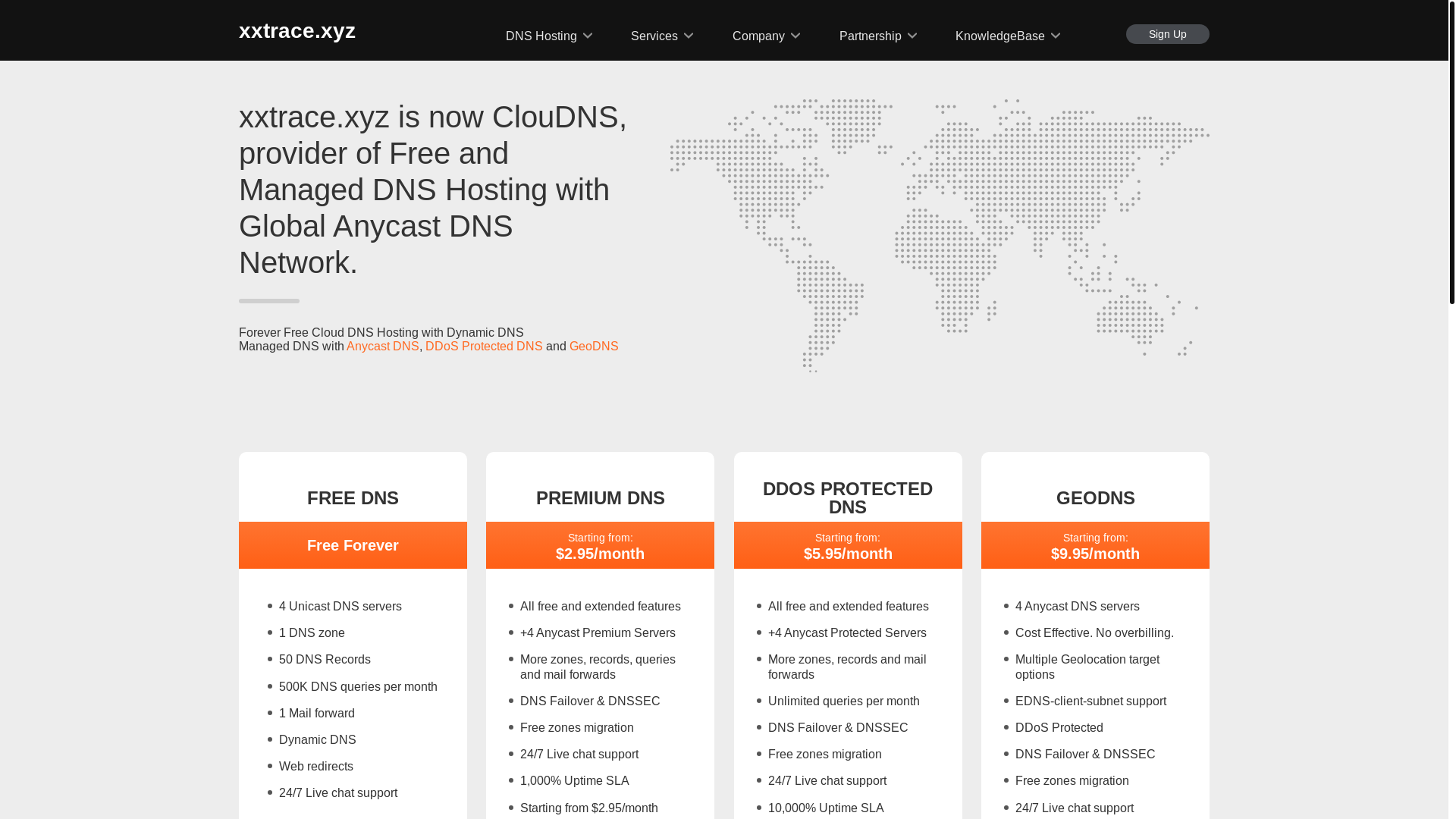
Task: Expand the KnowledgeBase chevron arrow
Action: pos(1055,36)
